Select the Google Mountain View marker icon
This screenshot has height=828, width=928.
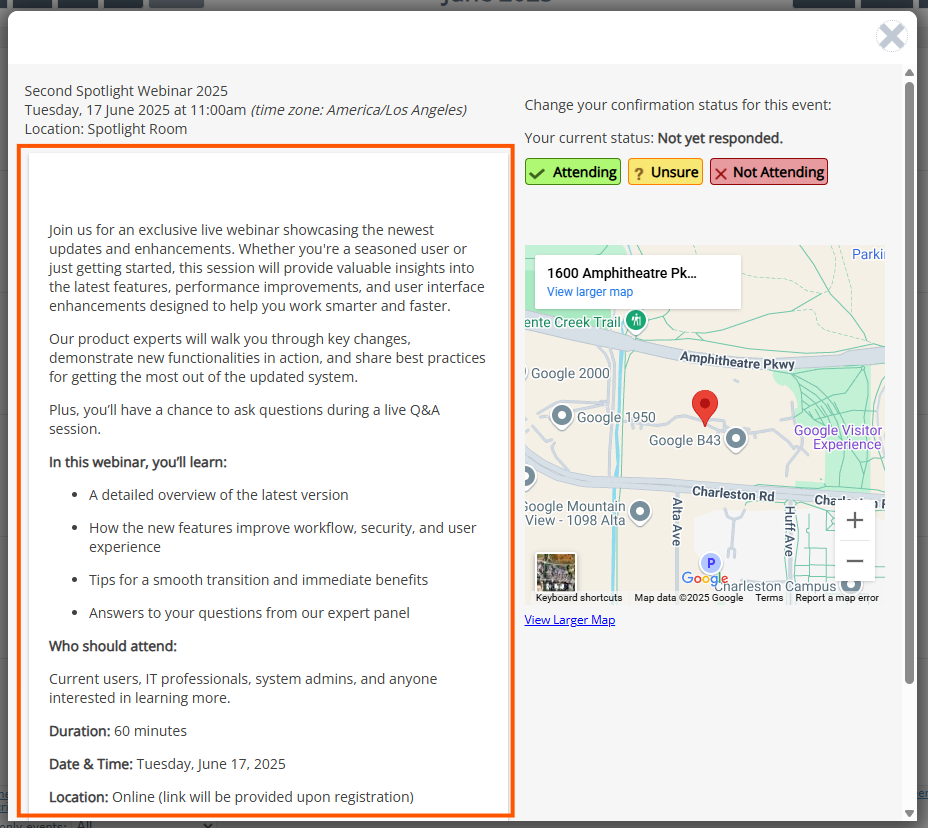(x=641, y=512)
